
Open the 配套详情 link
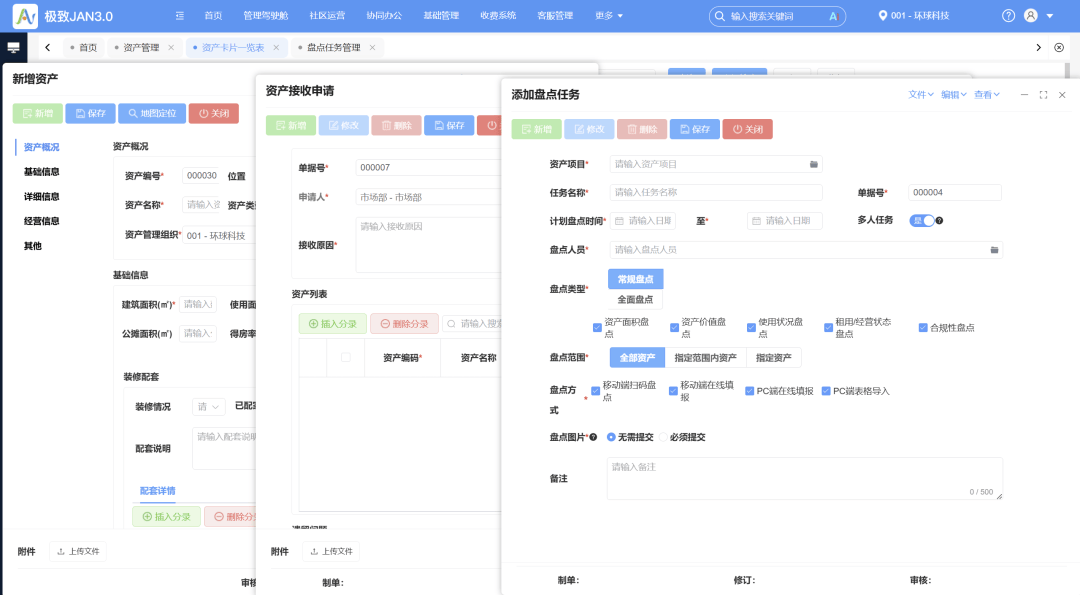coord(159,490)
